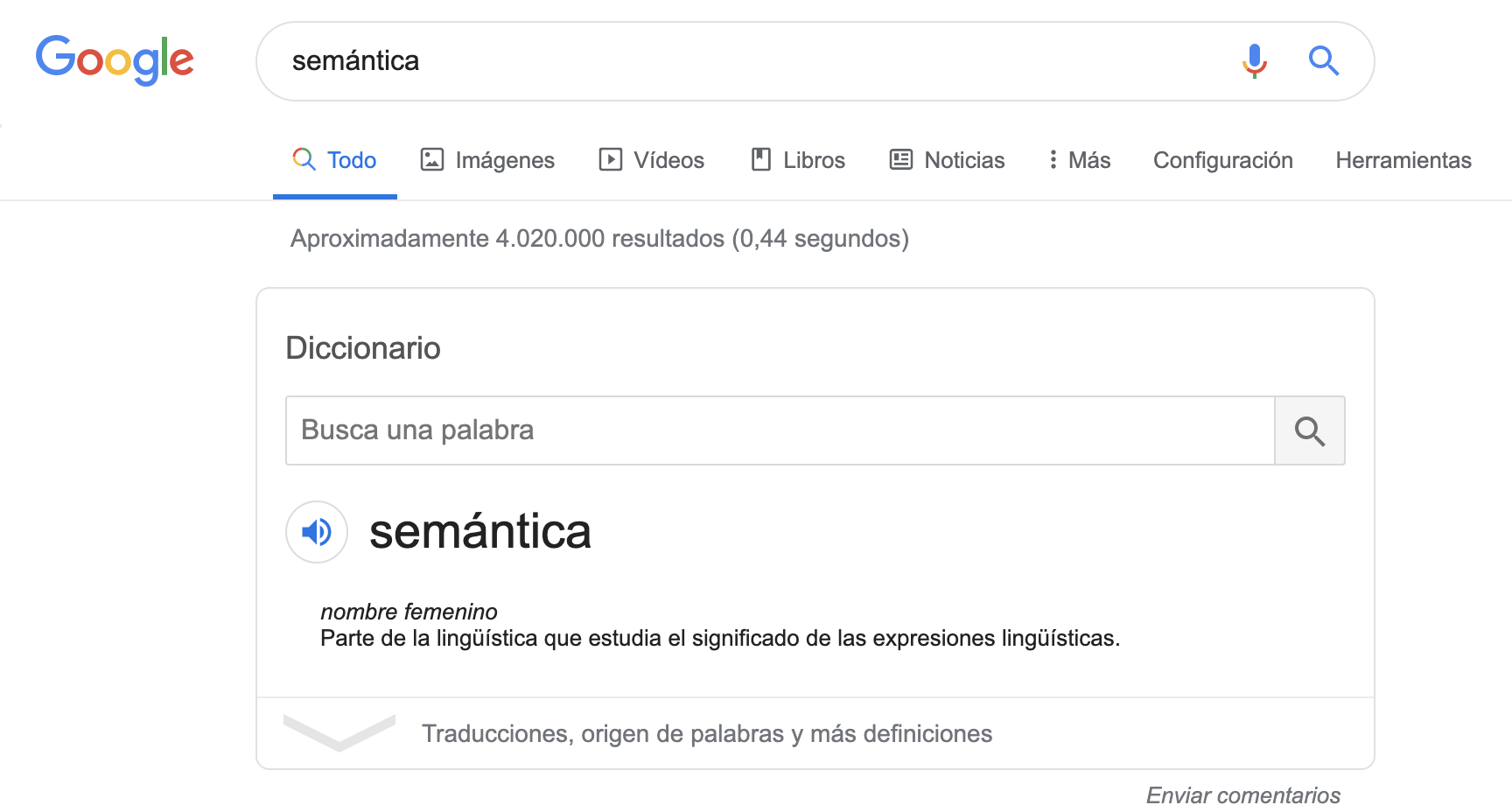This screenshot has height=805, width=1512.
Task: Open the Todo tab
Action: point(335,160)
